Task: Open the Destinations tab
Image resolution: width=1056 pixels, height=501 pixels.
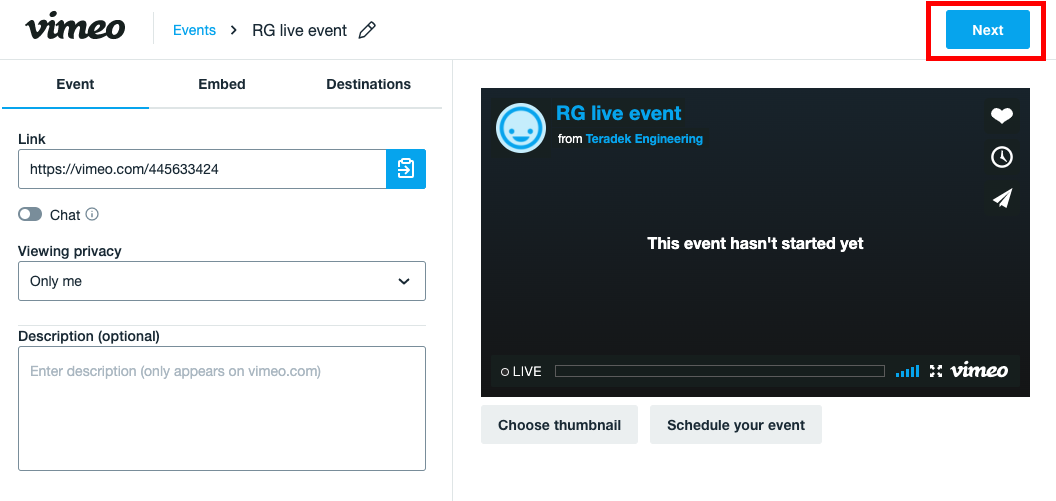Action: coord(368,84)
